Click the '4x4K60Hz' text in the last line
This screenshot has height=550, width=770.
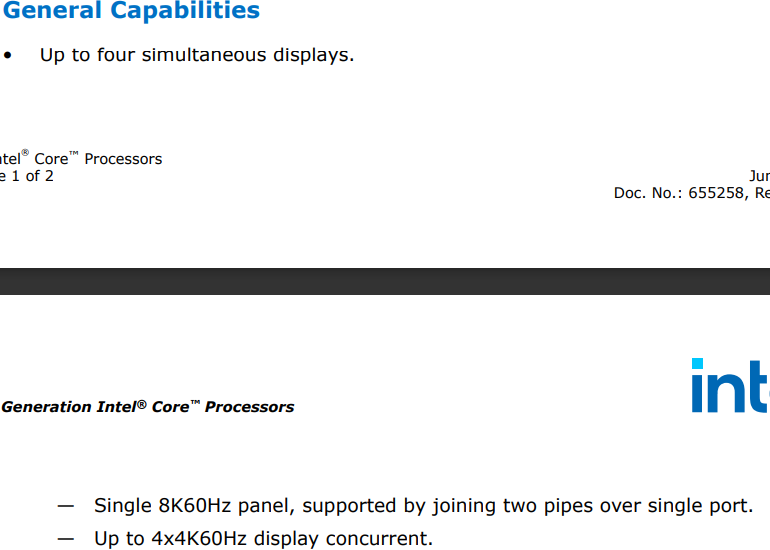click(x=199, y=539)
